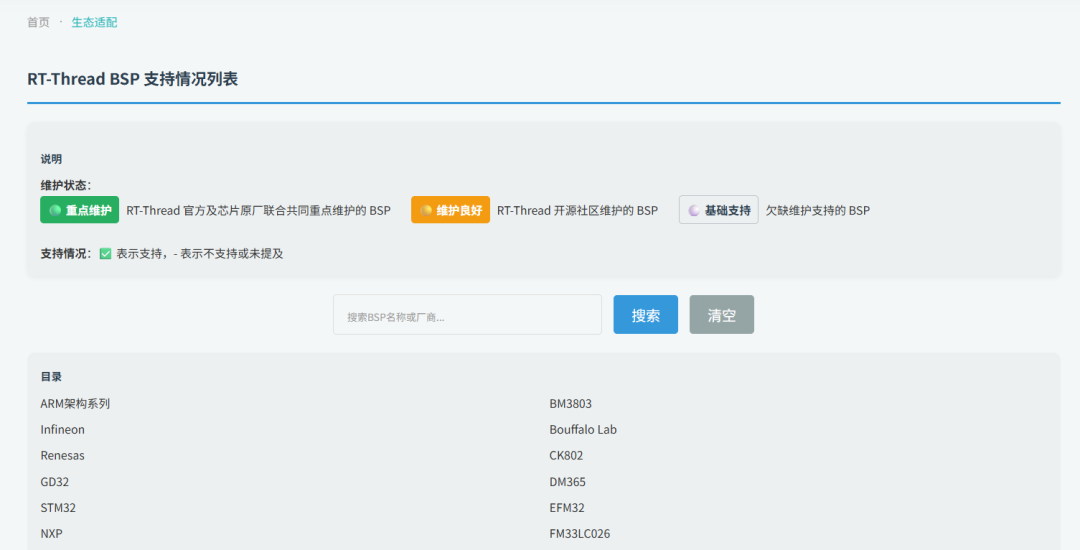The image size is (1080, 550).
Task: Select the NXP directory entry
Action: pos(51,533)
